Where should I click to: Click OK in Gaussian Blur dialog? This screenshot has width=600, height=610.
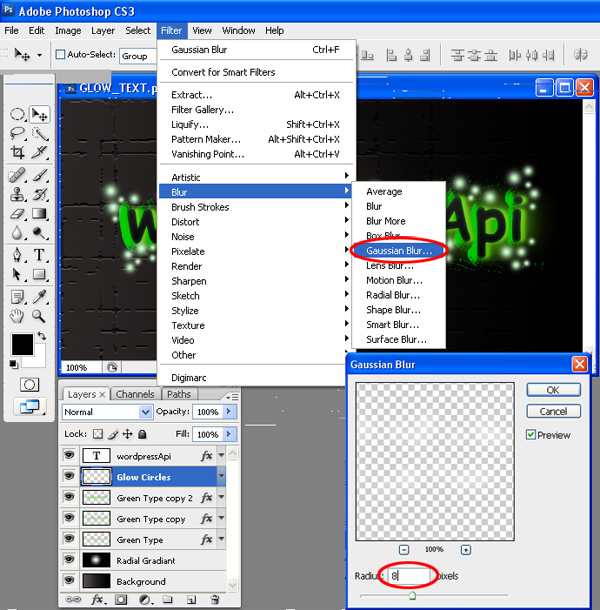(553, 390)
